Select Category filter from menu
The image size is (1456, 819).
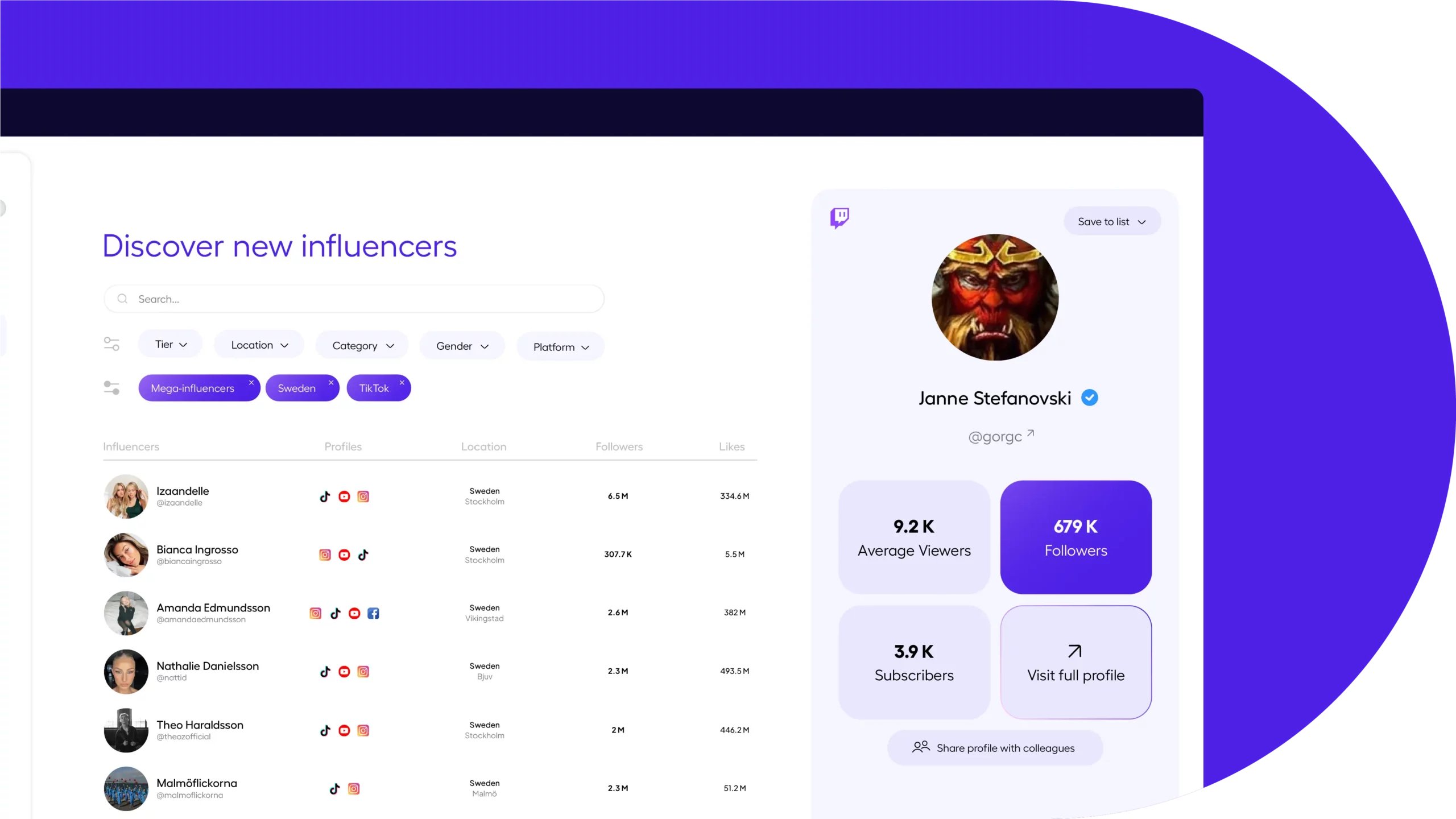(362, 345)
